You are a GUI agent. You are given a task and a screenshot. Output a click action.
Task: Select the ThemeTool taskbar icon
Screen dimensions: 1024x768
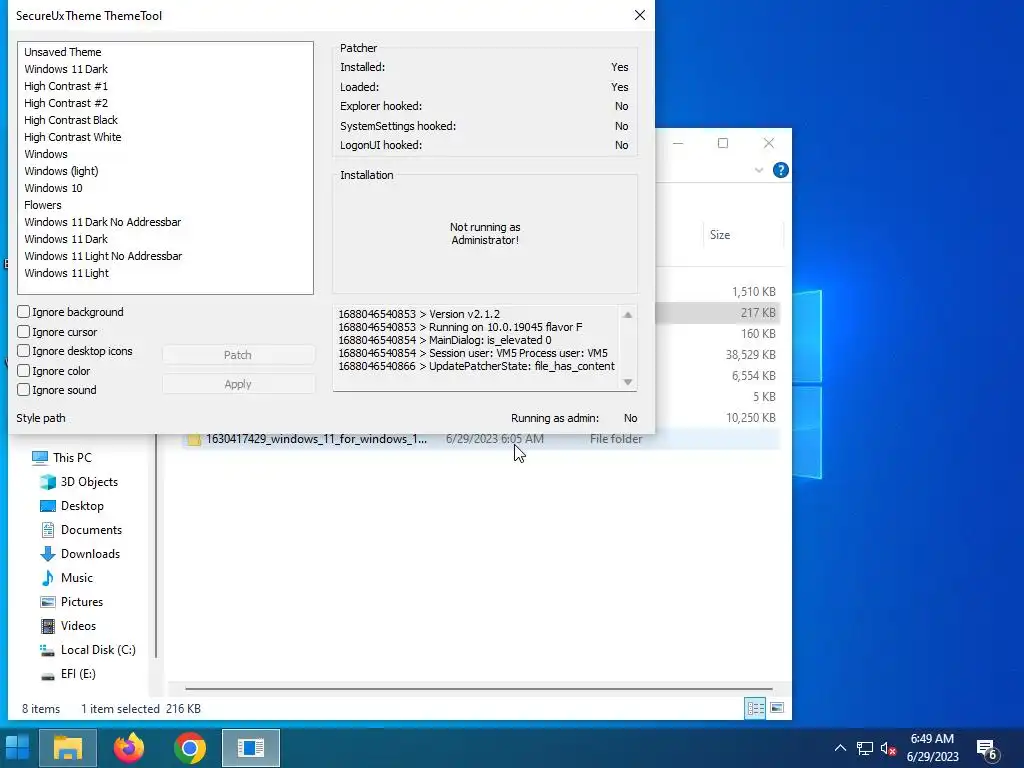251,748
